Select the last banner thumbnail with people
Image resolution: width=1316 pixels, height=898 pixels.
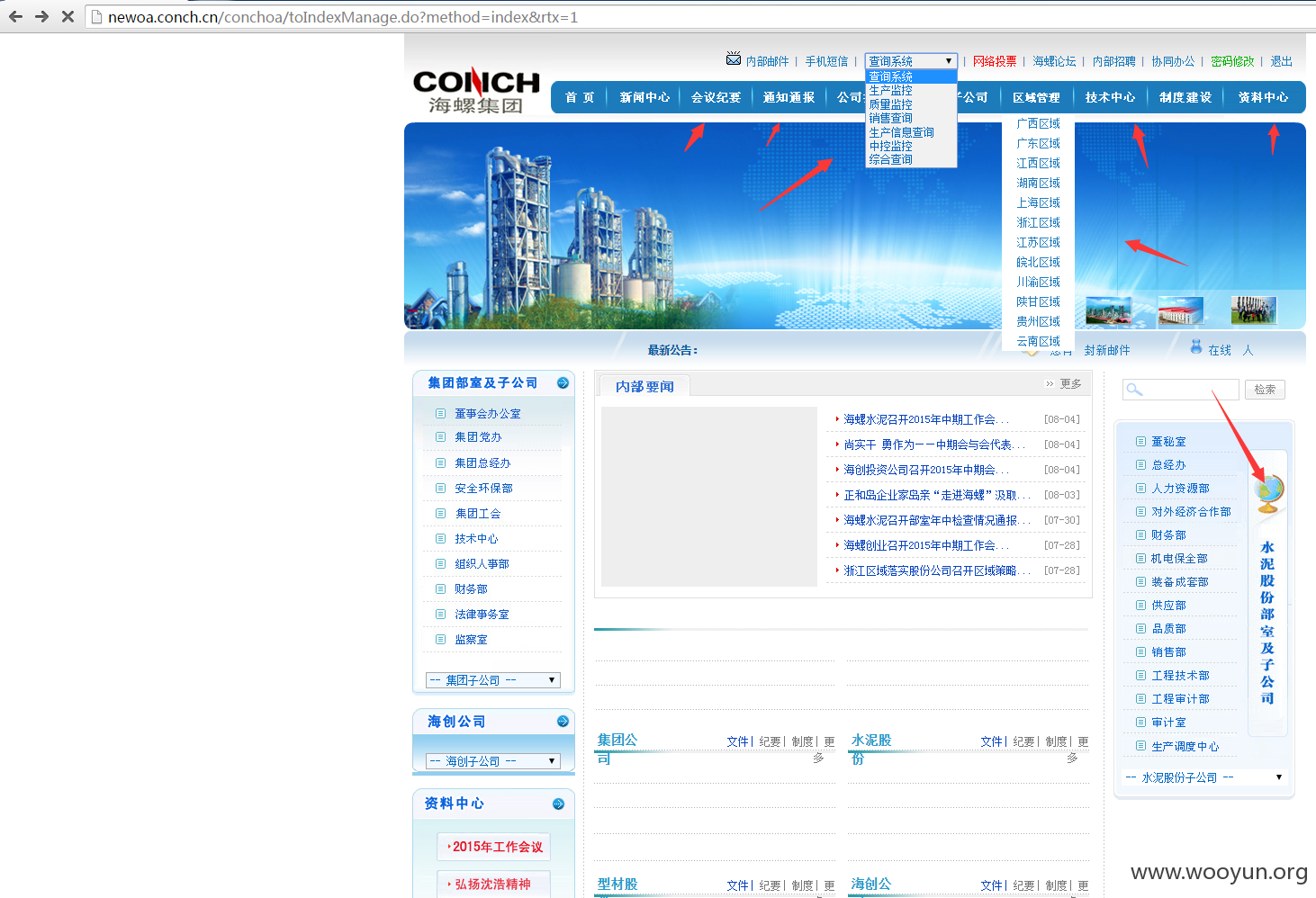coord(1254,310)
